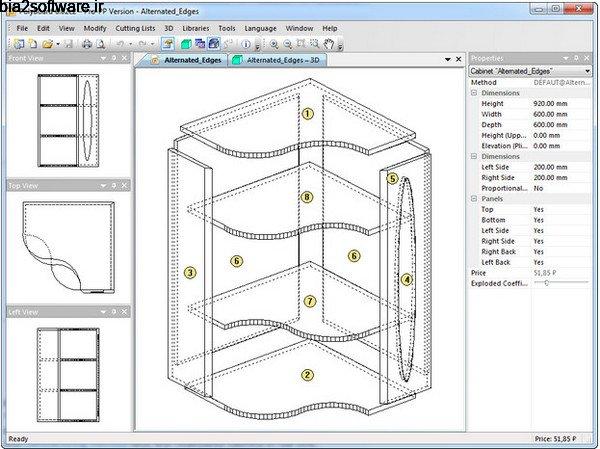
Task: Click the zoom in magnifier icon
Action: point(274,44)
